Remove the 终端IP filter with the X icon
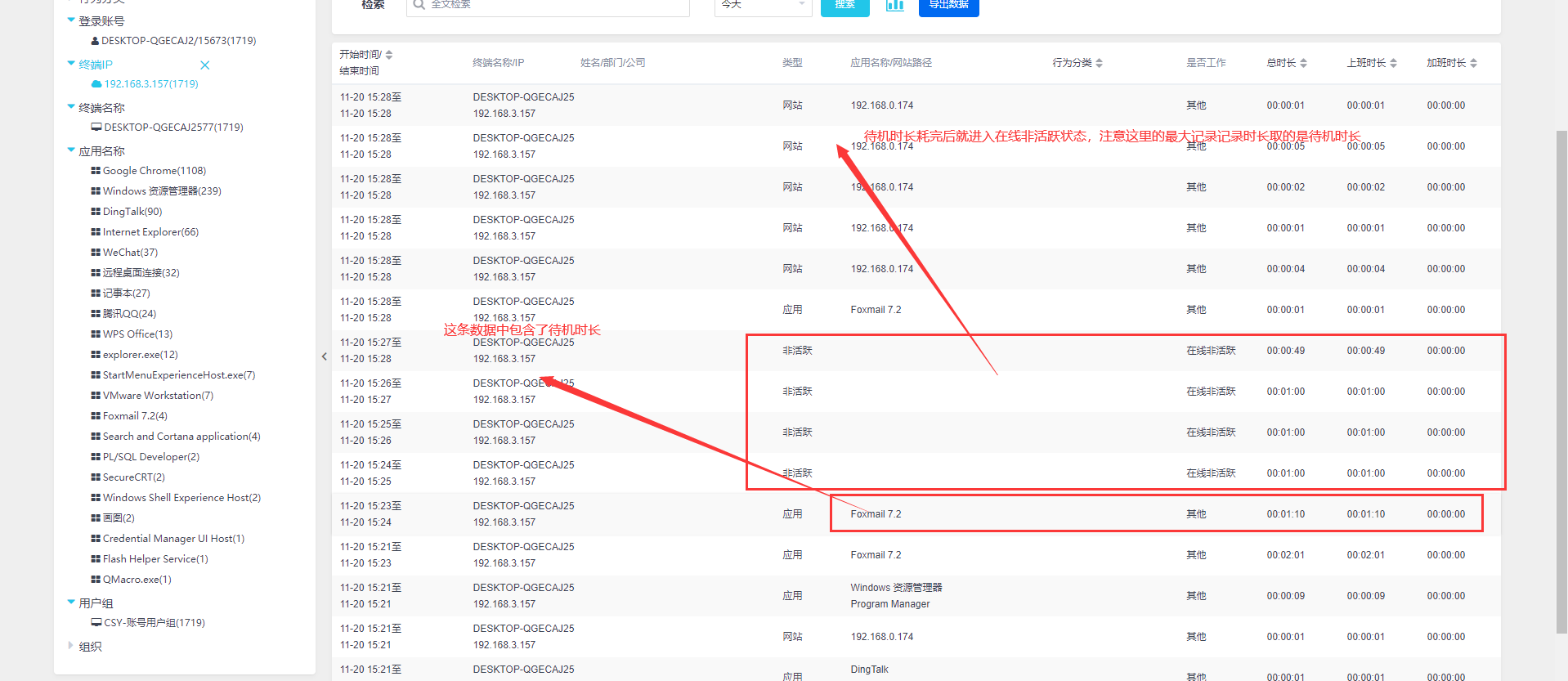This screenshot has height=681, width=1568. point(205,65)
